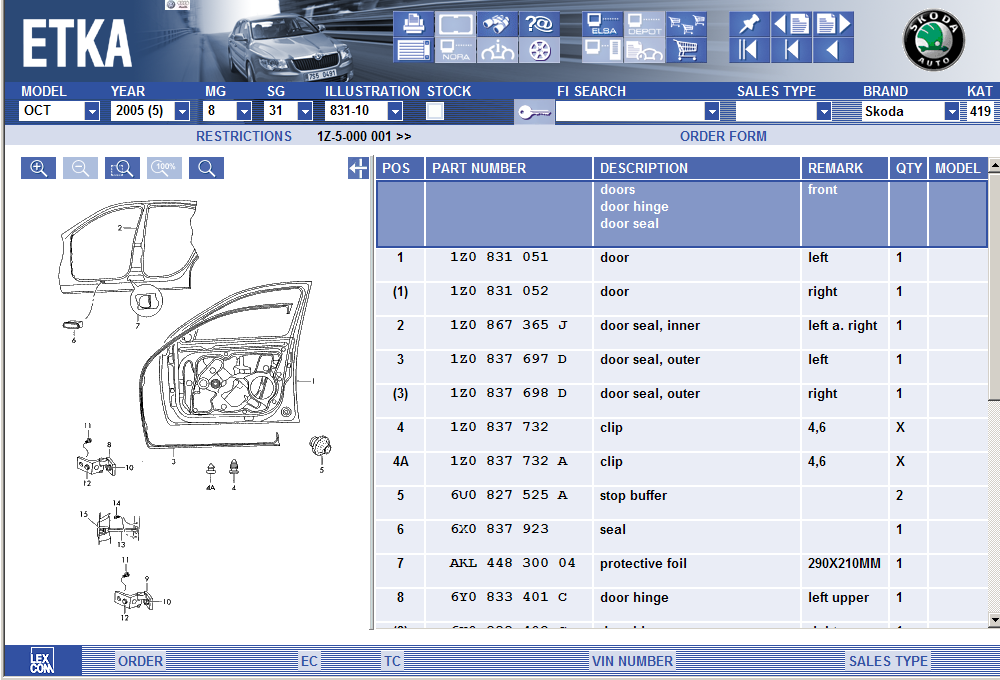
Task: Click the film reel icon
Action: click(x=539, y=50)
